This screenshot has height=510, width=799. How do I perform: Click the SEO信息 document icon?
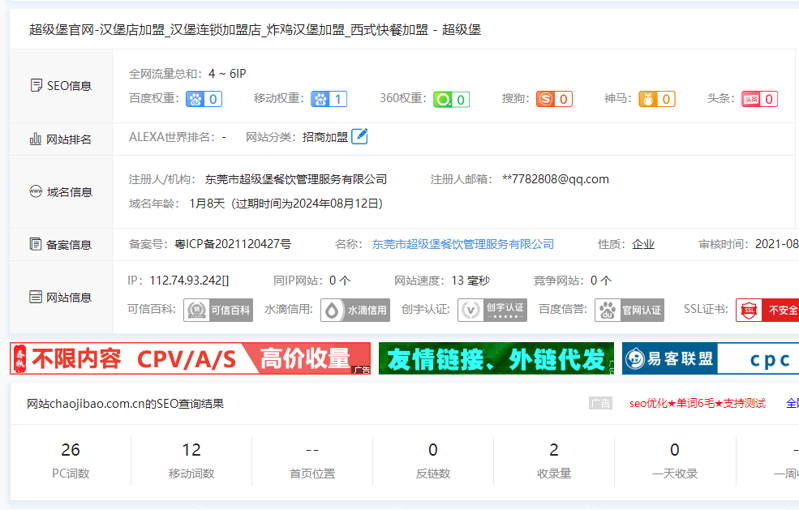coord(36,86)
